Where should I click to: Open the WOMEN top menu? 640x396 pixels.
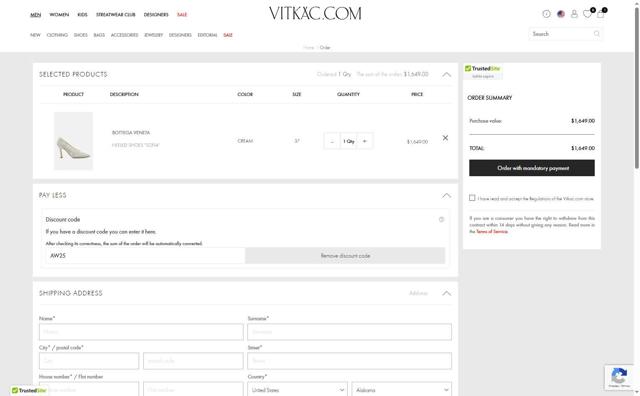tap(59, 15)
